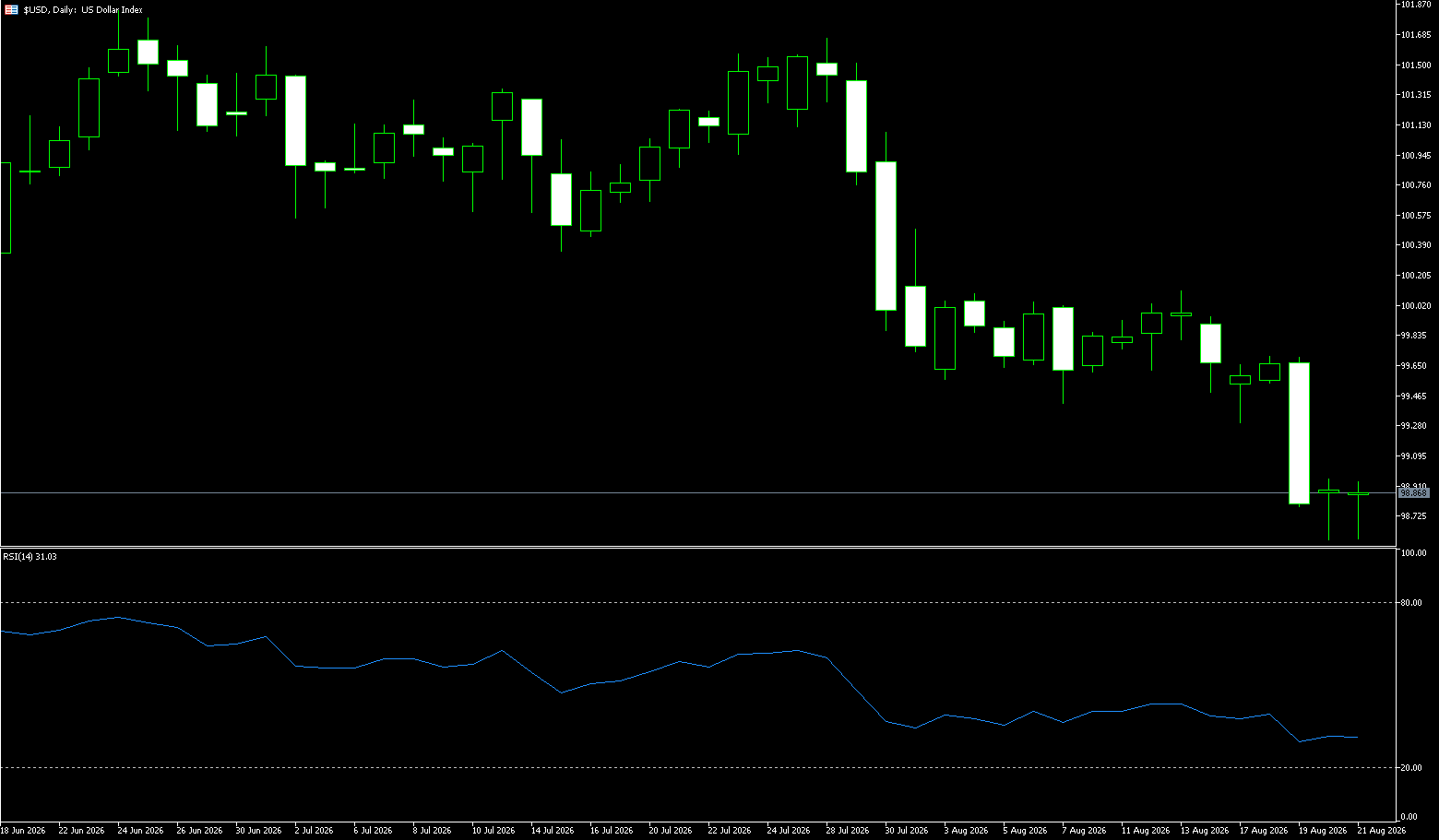Click the "$USD, Daily: US Dollar Index" chart title

83,9
